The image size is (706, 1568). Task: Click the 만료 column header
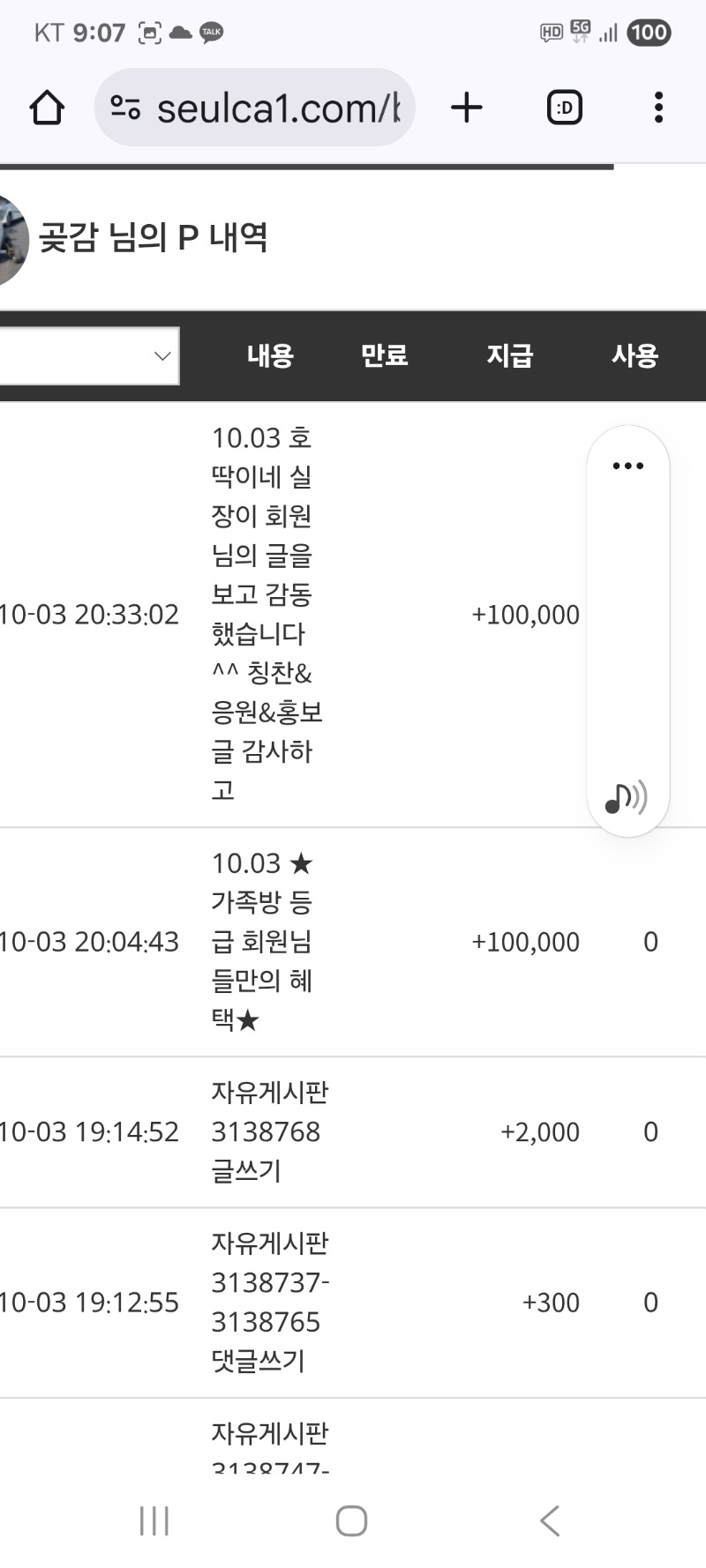click(x=385, y=356)
